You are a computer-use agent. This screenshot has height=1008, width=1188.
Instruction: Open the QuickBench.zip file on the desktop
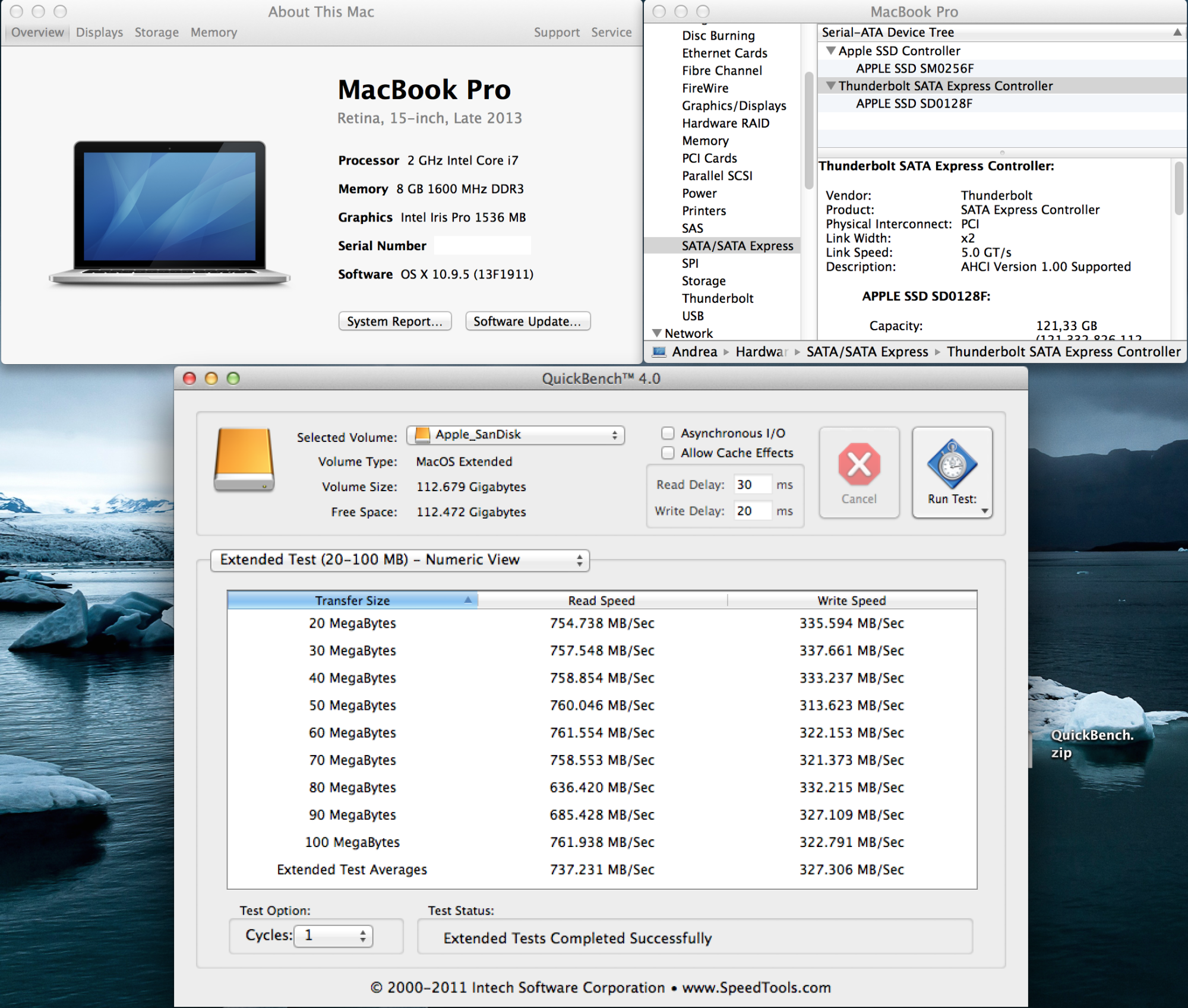(x=1092, y=744)
